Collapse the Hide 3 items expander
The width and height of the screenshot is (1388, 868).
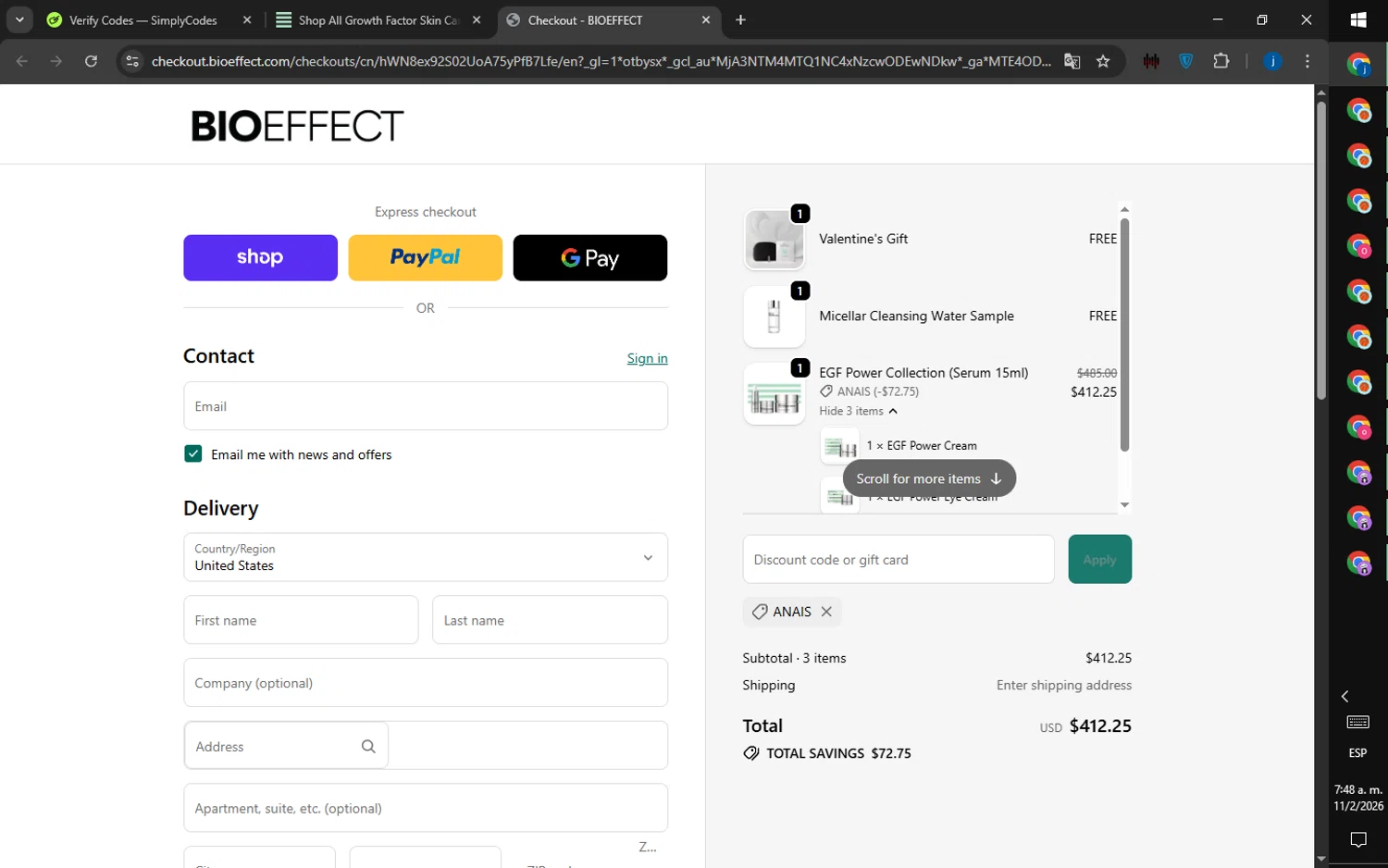coord(858,411)
